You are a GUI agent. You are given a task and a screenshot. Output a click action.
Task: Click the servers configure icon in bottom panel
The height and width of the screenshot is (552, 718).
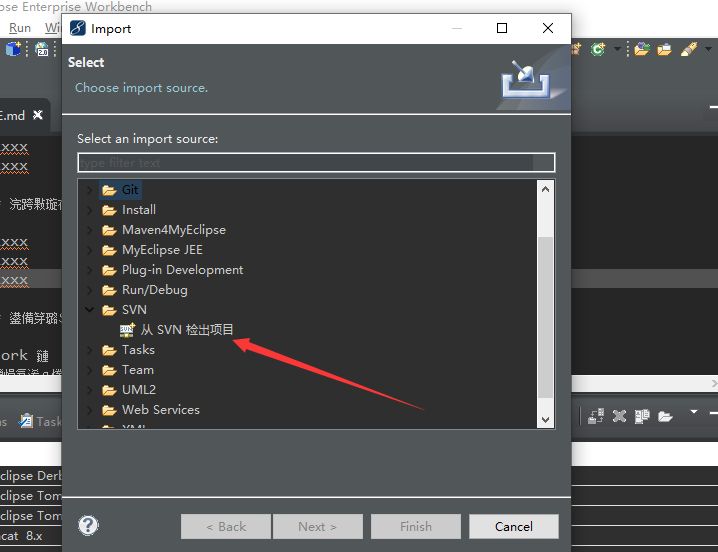596,416
